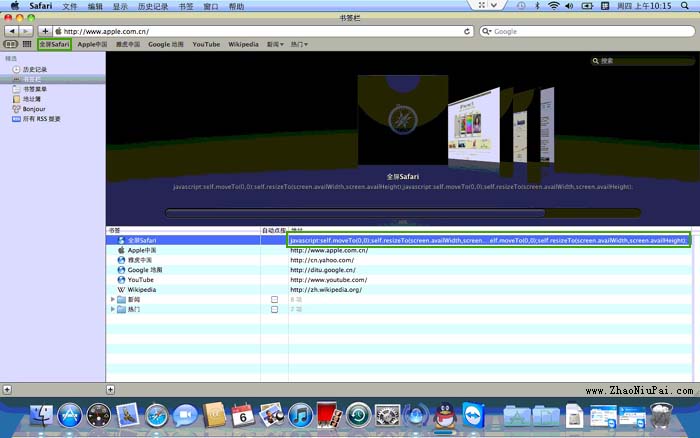The width and height of the screenshot is (700, 438).
Task: Select 历史记录 in sidebar
Action: click(35, 69)
